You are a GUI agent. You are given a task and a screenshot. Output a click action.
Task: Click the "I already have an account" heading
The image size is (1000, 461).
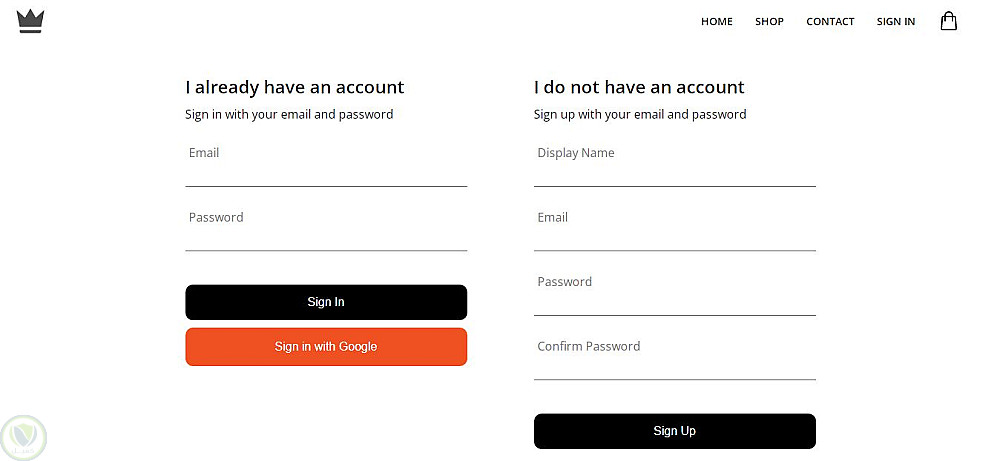click(295, 87)
